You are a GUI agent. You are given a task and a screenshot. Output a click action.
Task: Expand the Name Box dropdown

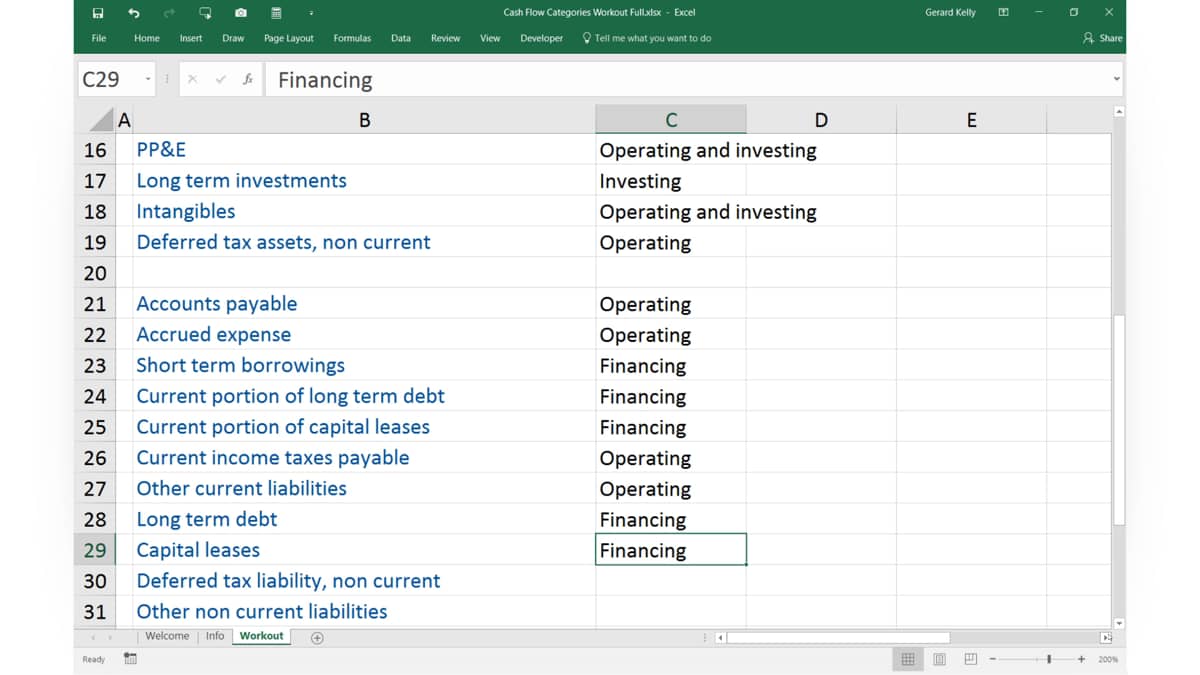[x=148, y=80]
